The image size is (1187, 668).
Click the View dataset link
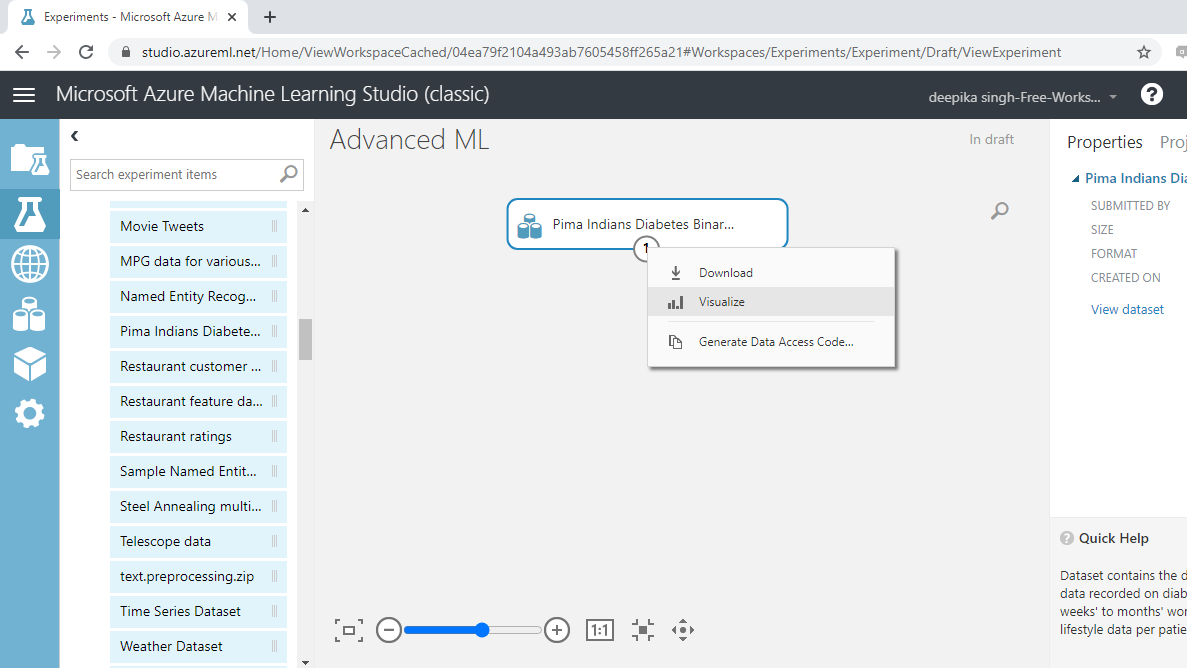[x=1126, y=309]
